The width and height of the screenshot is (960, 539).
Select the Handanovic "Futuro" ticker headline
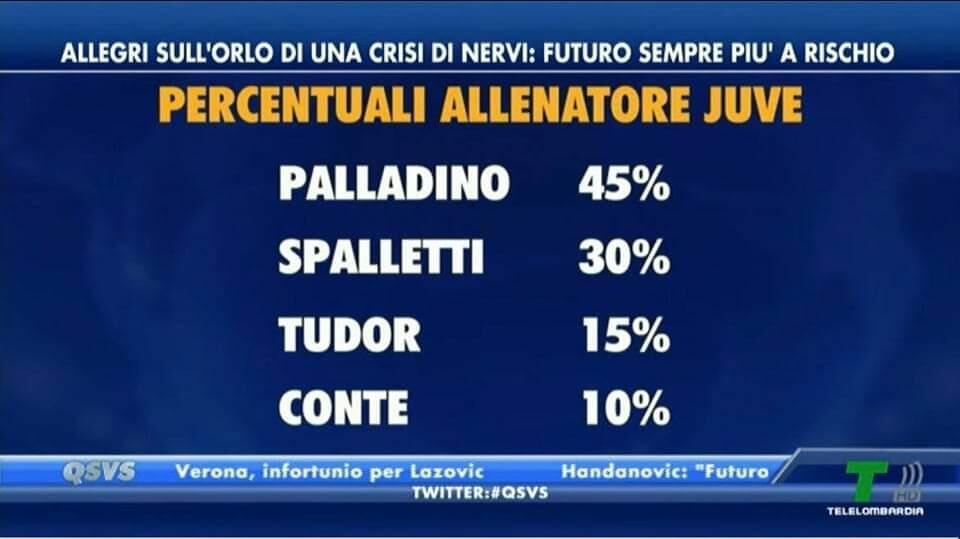[x=664, y=471]
